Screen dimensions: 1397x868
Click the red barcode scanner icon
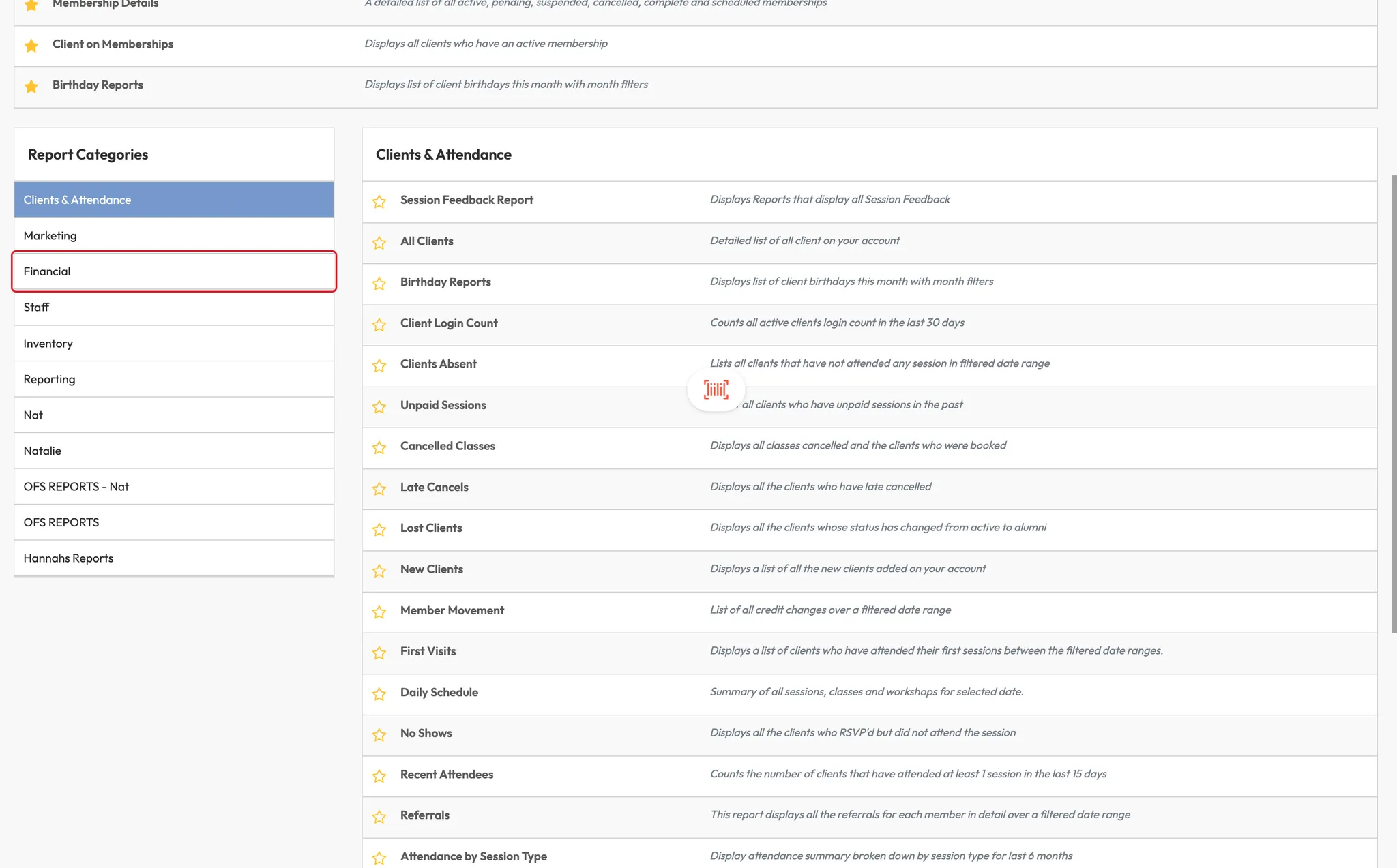tap(716, 389)
